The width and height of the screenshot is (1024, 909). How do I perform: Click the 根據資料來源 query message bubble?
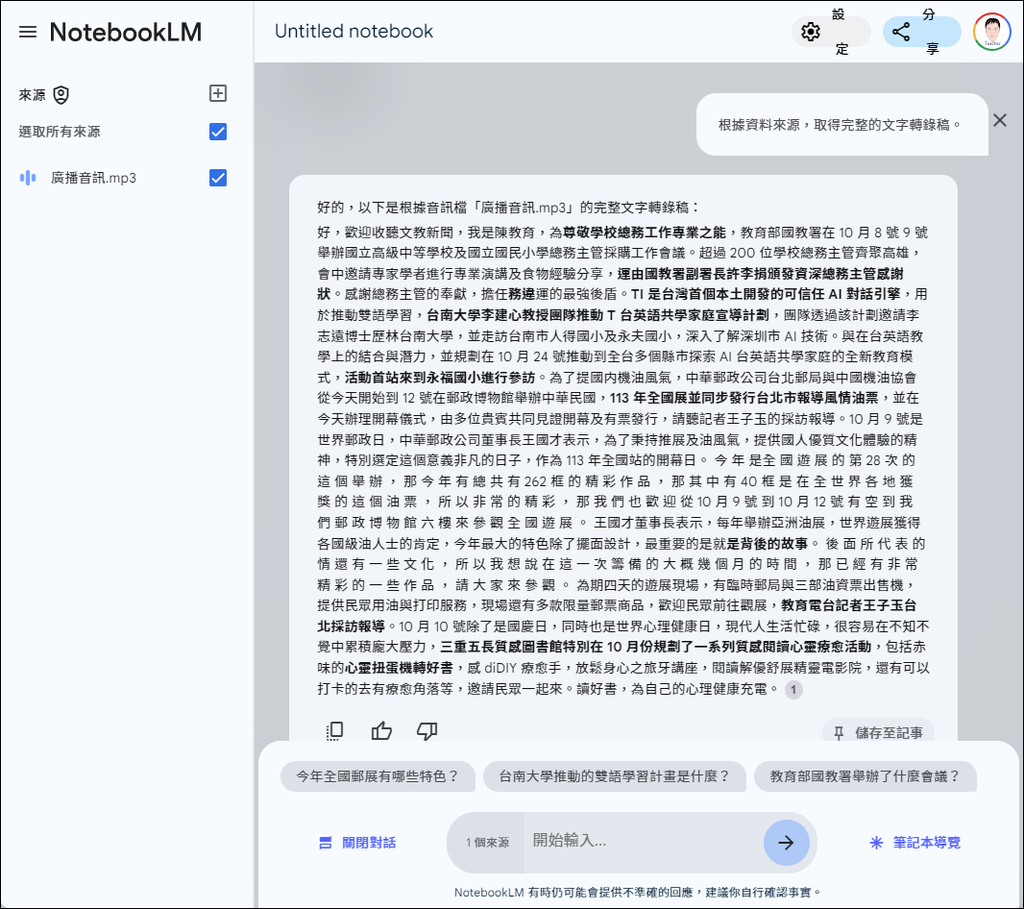[842, 125]
